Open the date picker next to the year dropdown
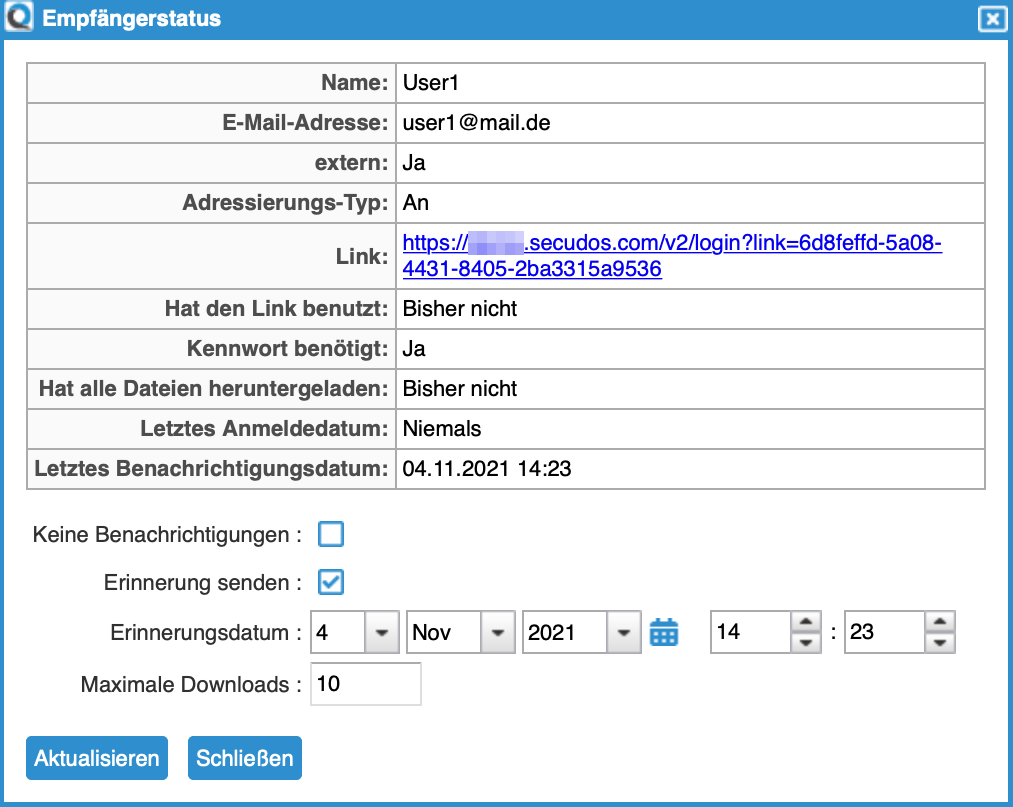Screen dimensions: 1013x807 point(663,632)
